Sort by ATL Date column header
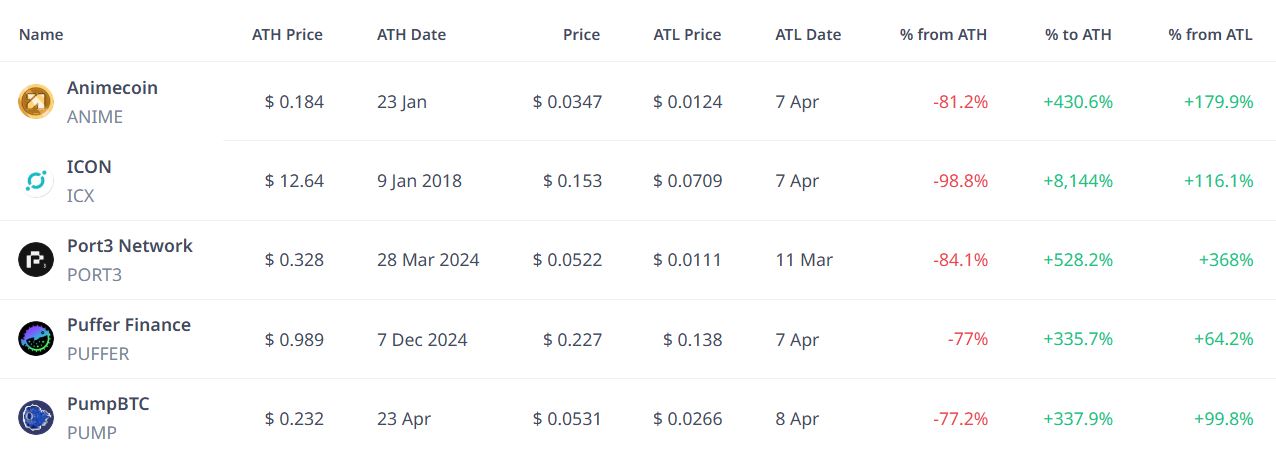Image resolution: width=1276 pixels, height=457 pixels. [808, 34]
